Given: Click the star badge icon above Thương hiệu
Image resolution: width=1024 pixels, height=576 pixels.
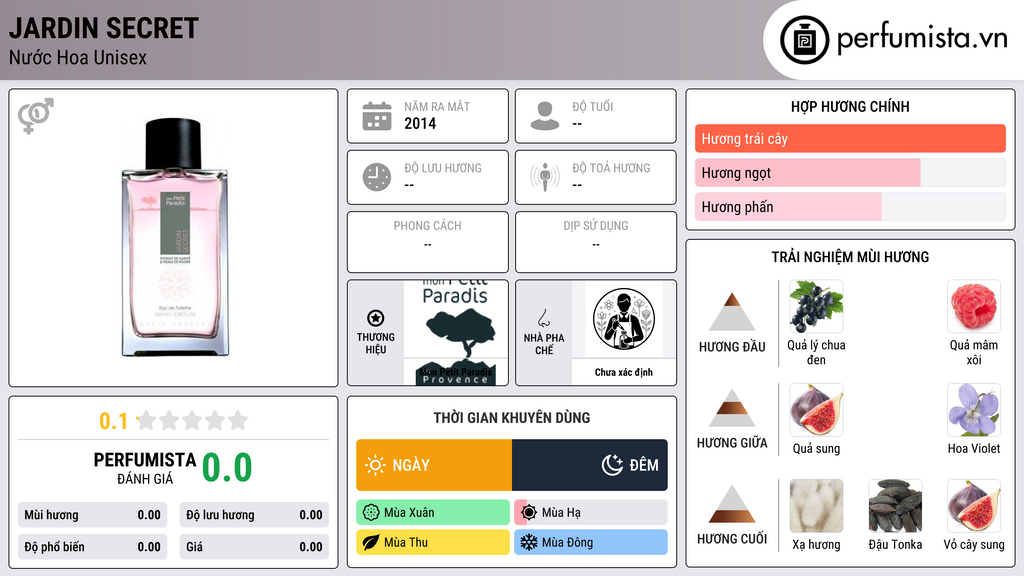Looking at the screenshot, I should click(376, 318).
